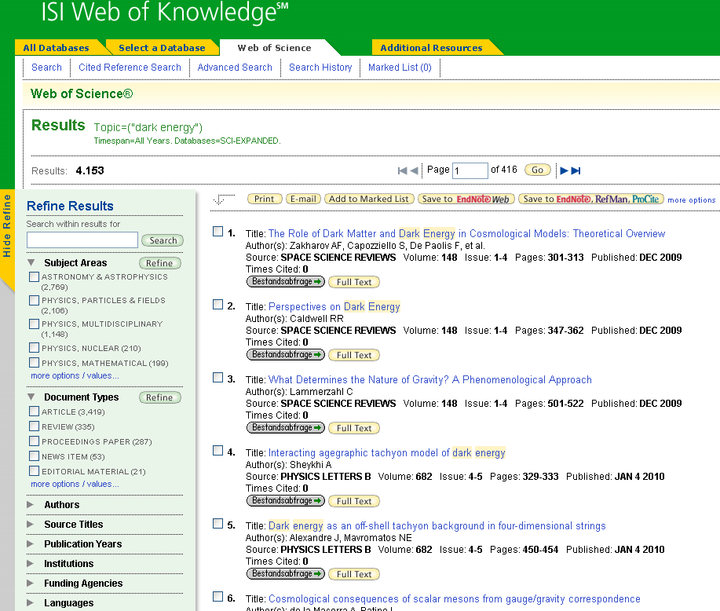The height and width of the screenshot is (611, 720).
Task: Check Physics, Nuclear subject area
Action: tap(34, 348)
